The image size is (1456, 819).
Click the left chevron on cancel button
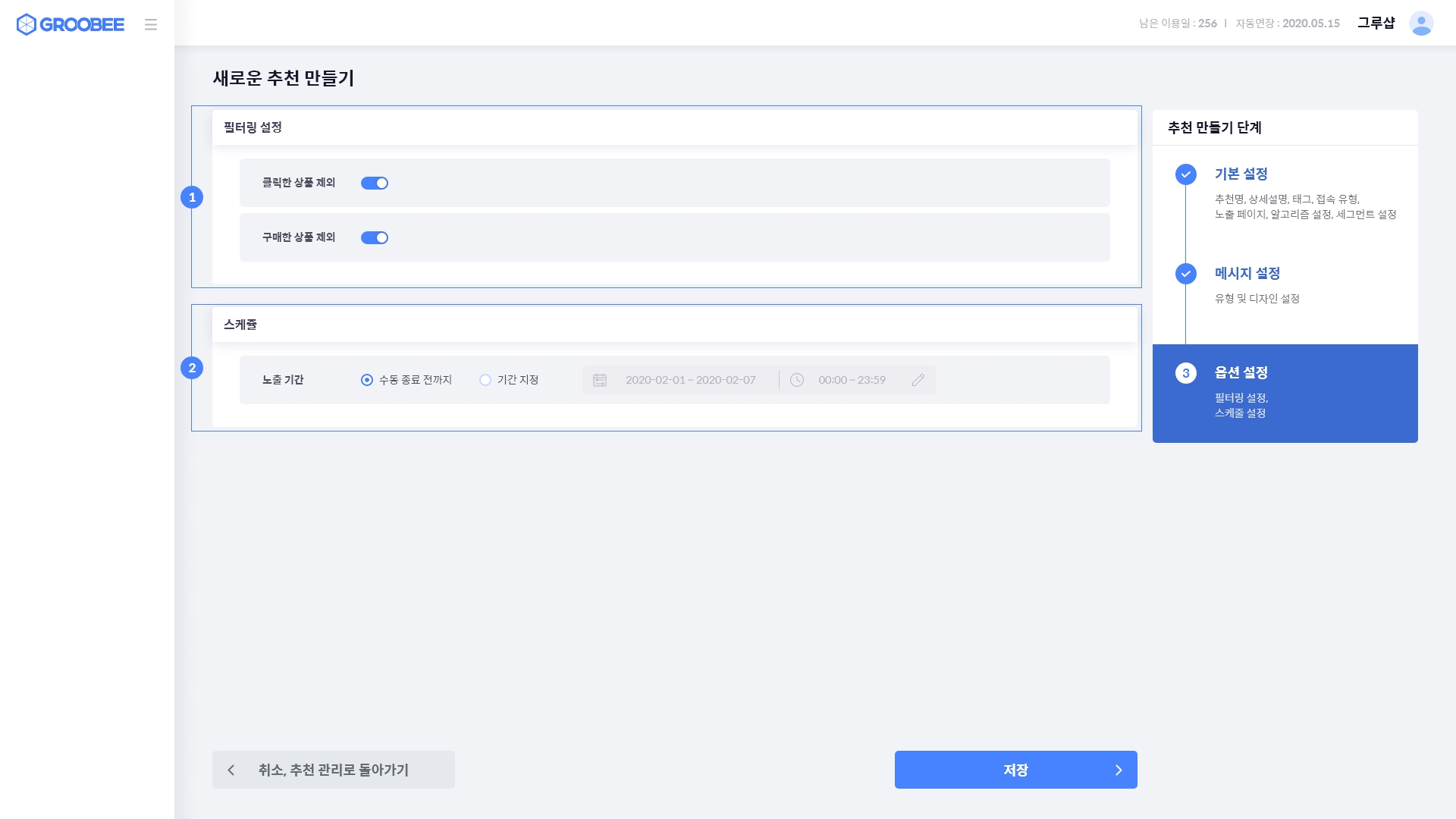[x=231, y=770]
